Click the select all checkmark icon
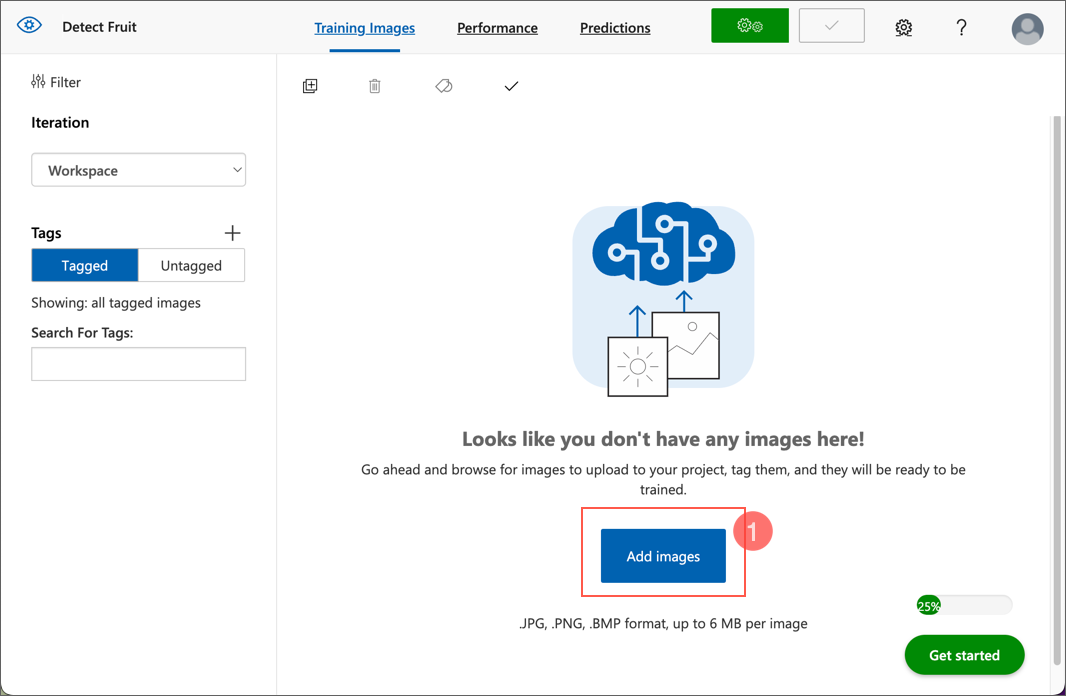This screenshot has width=1066, height=696. pos(511,86)
